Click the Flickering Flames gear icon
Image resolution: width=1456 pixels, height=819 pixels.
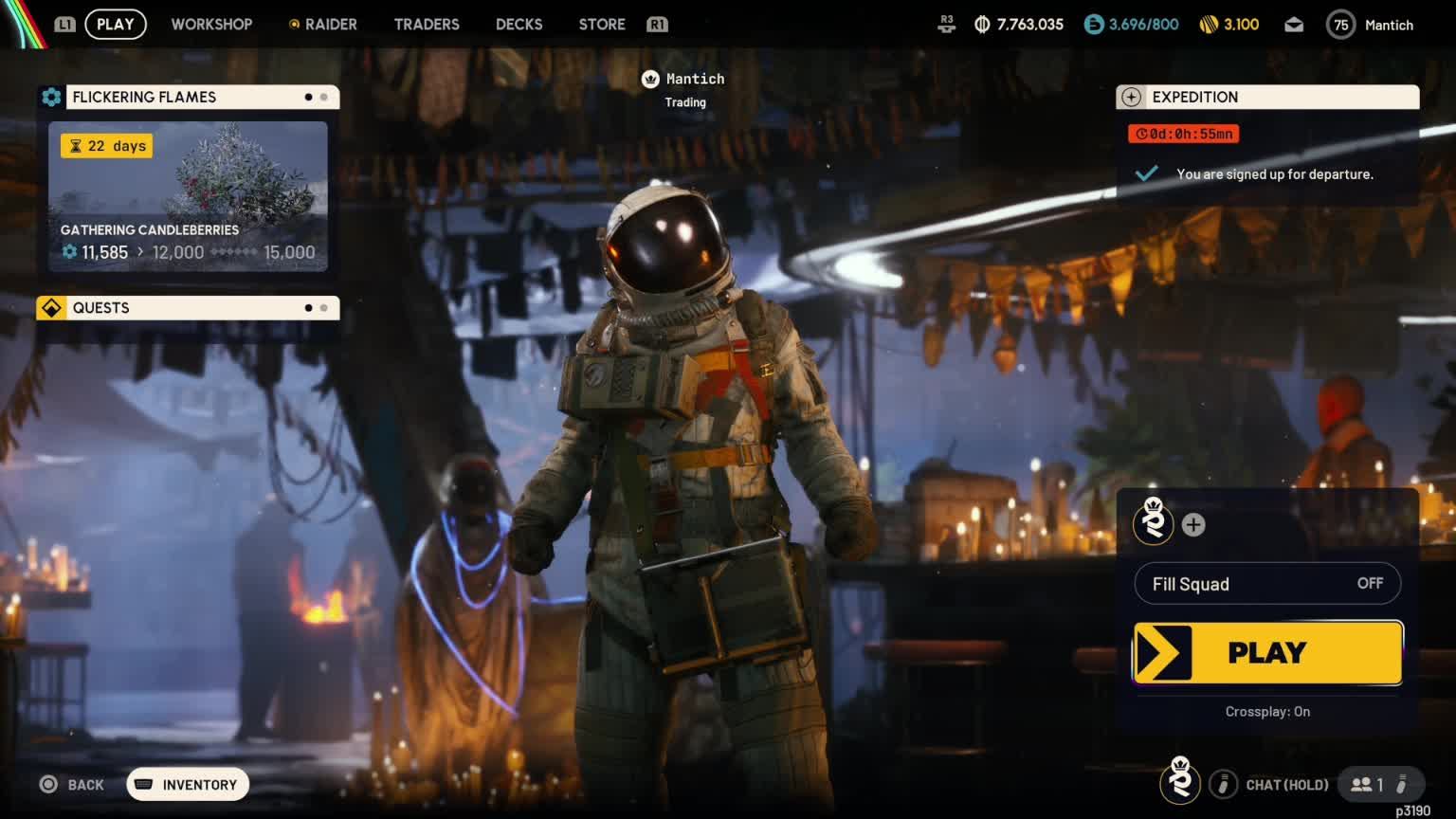click(51, 97)
